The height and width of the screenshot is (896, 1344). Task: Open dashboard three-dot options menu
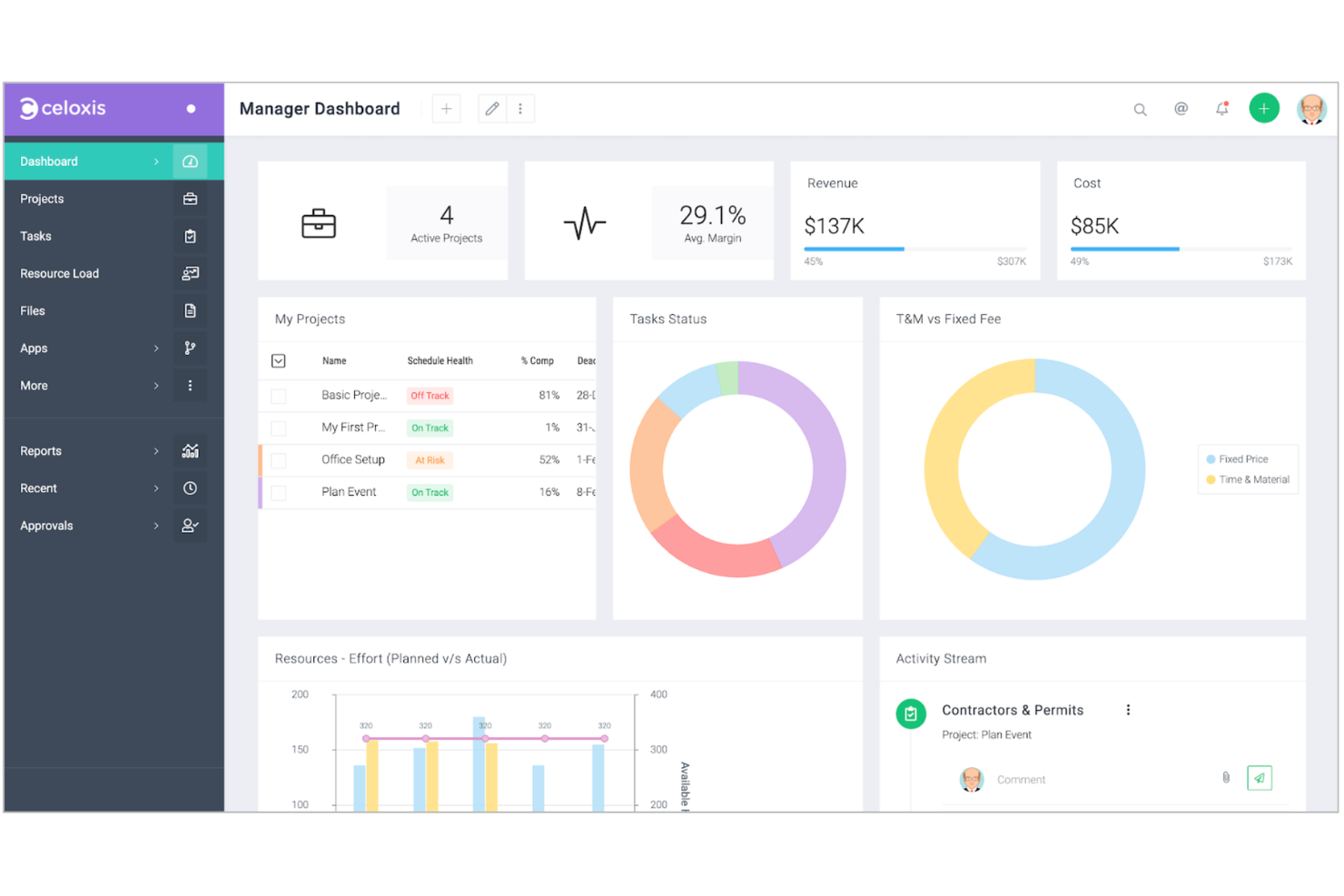coord(520,109)
